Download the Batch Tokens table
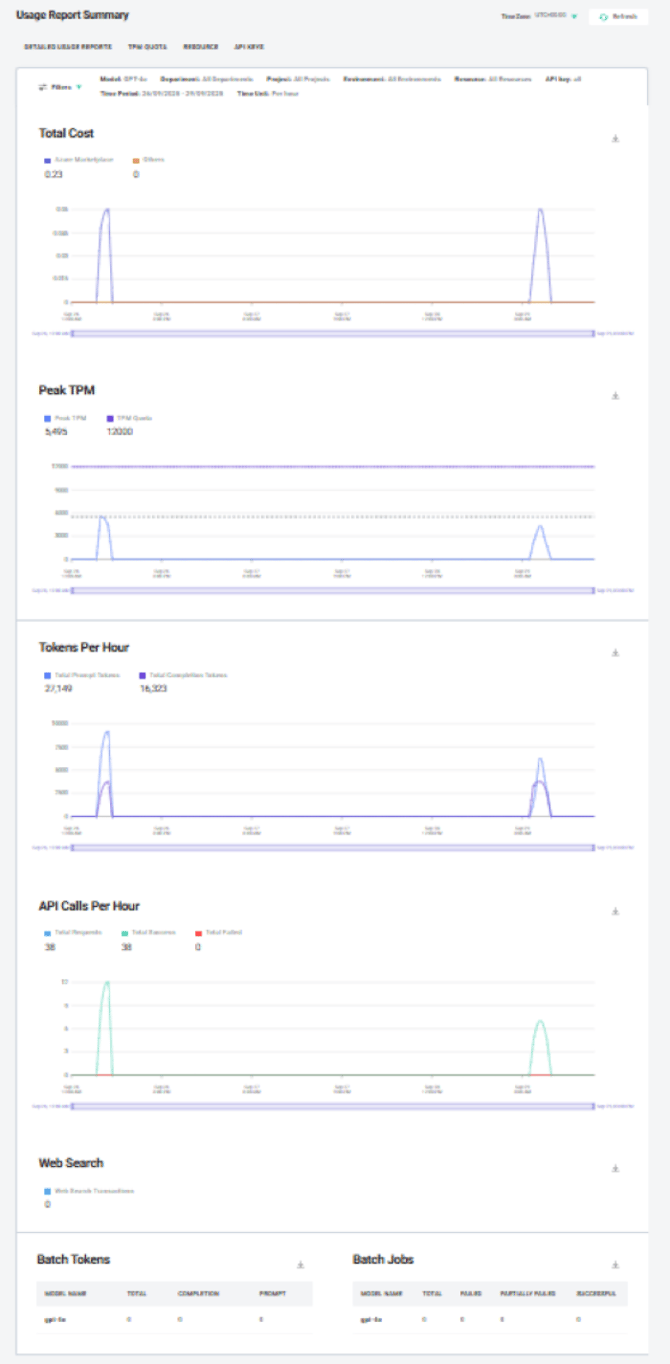Viewport: 670px width, 1364px height. pos(300,1265)
